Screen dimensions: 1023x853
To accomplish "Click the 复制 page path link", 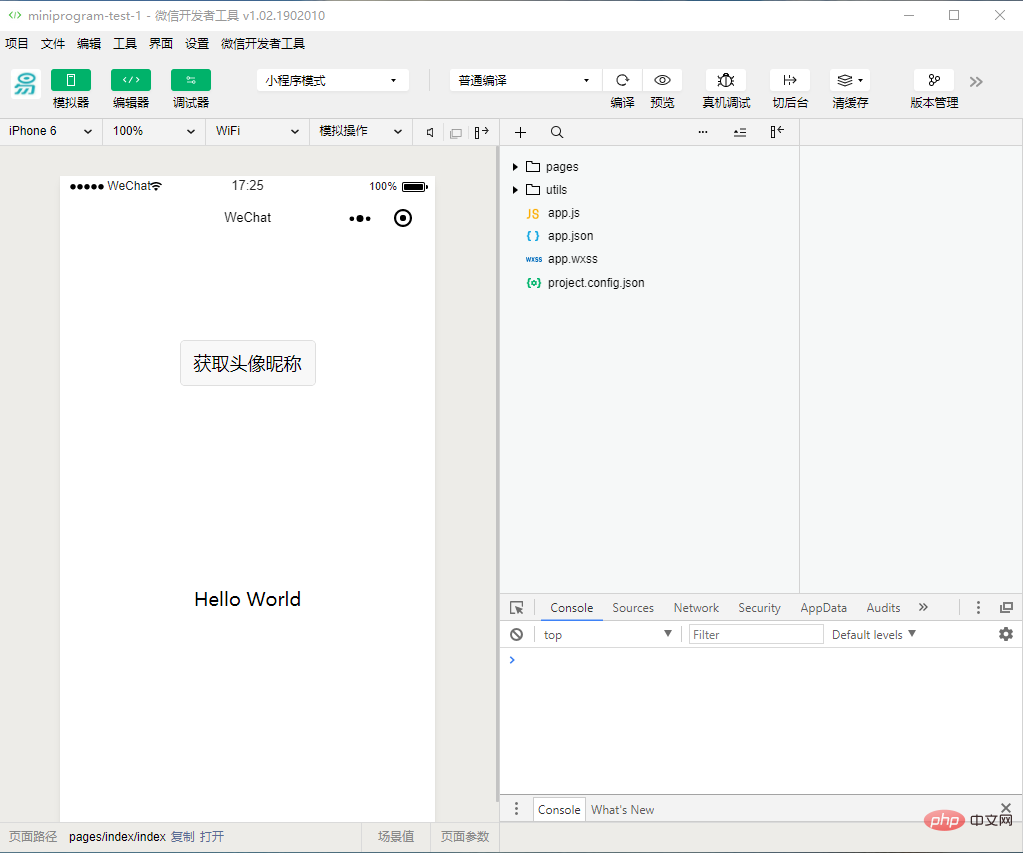I will point(183,837).
